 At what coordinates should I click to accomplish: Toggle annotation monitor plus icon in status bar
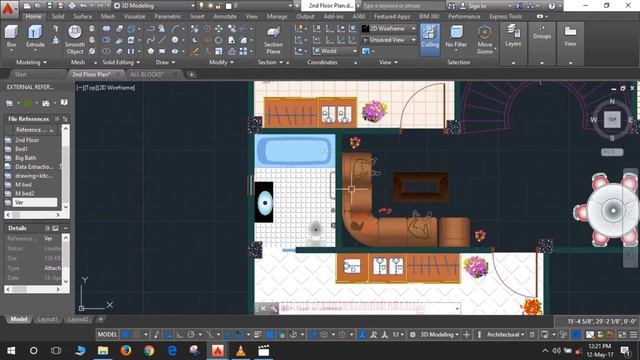[x=467, y=335]
